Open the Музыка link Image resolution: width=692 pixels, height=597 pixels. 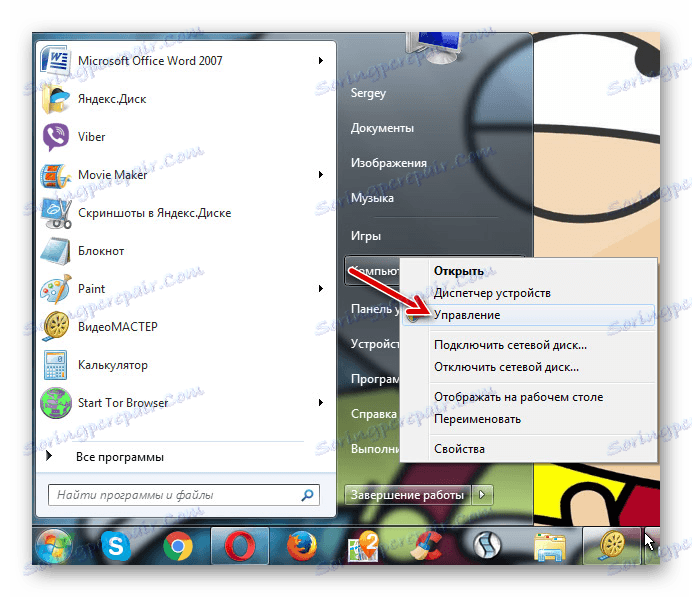point(372,198)
